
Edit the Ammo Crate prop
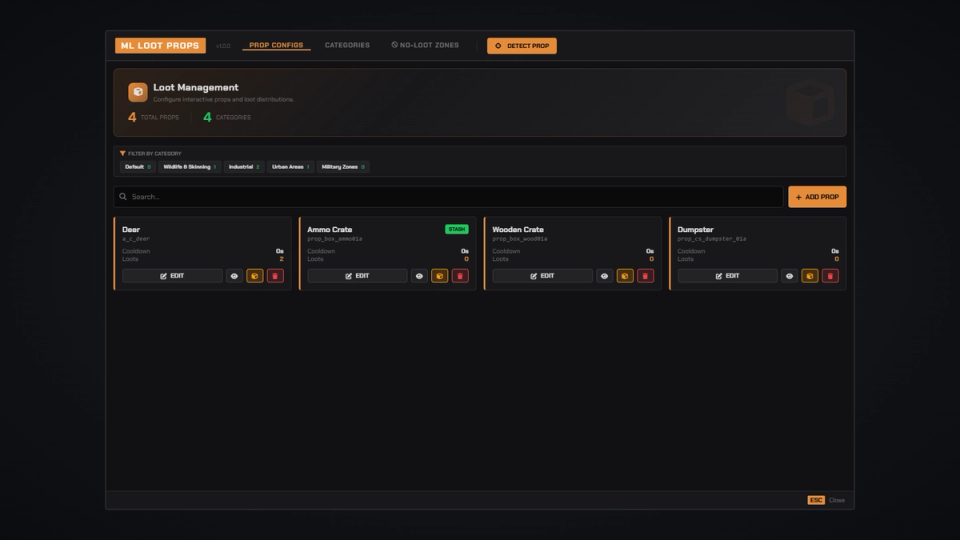(357, 276)
